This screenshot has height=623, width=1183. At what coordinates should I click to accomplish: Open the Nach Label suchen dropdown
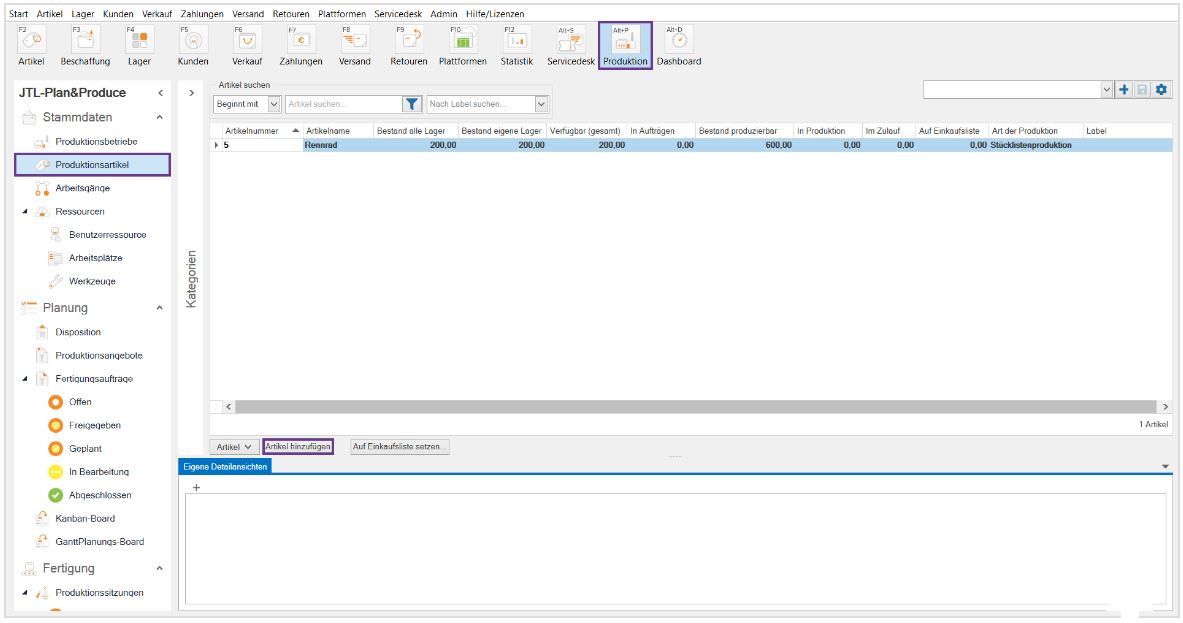(541, 104)
